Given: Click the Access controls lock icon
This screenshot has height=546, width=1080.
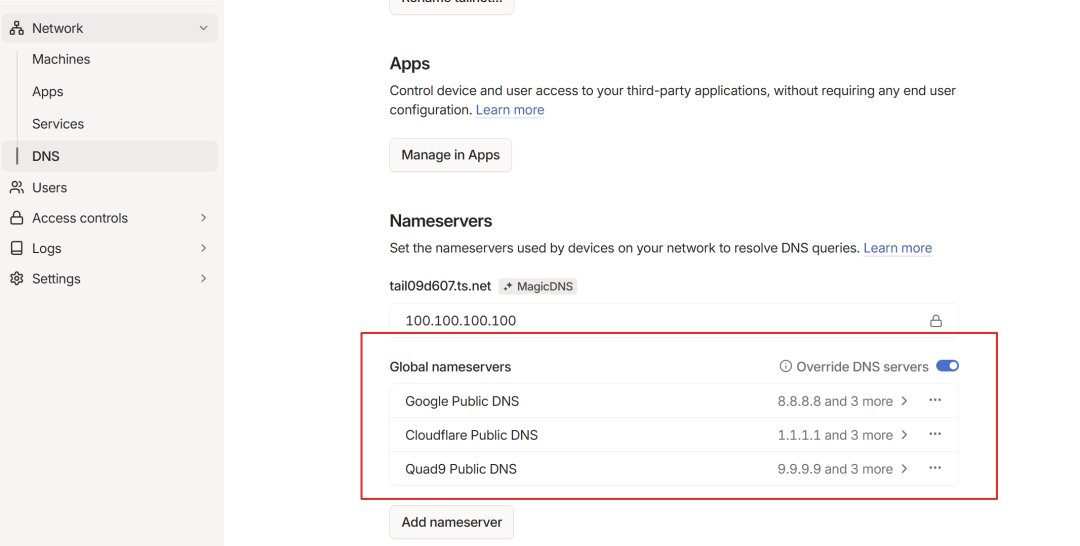Looking at the screenshot, I should (x=17, y=218).
